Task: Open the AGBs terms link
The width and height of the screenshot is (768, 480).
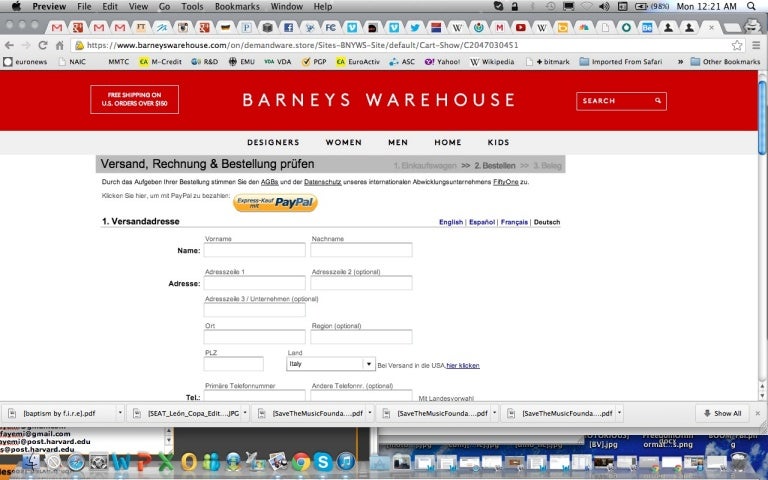Action: pyautogui.click(x=269, y=182)
